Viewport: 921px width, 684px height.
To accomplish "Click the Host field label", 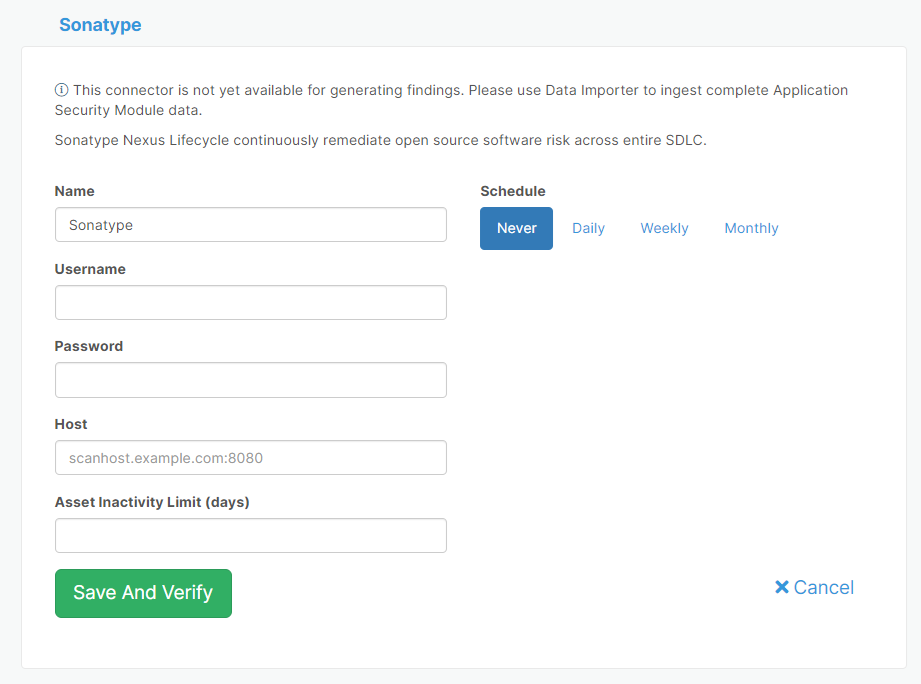I will coord(71,424).
